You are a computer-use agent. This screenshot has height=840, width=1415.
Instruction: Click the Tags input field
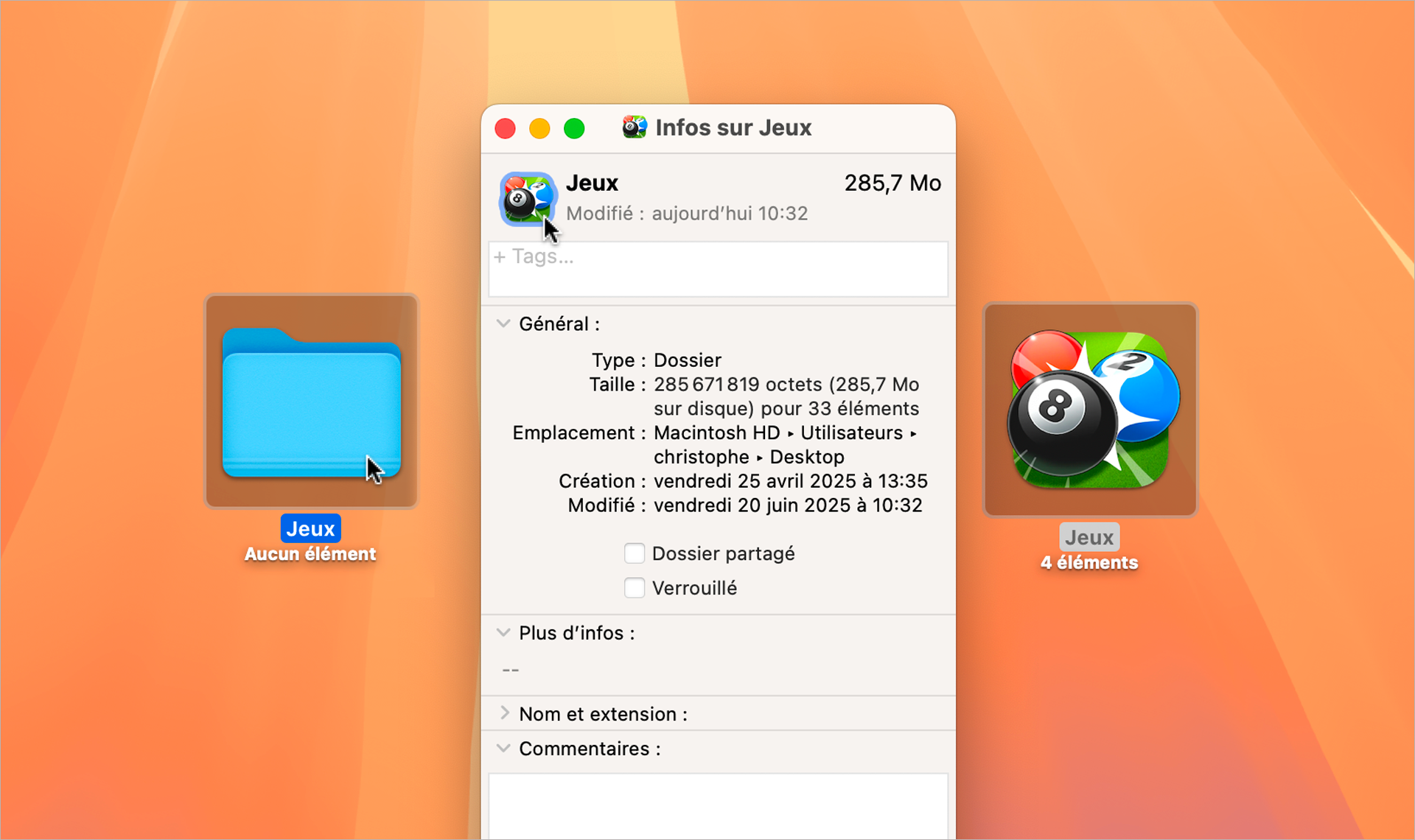[x=719, y=270]
